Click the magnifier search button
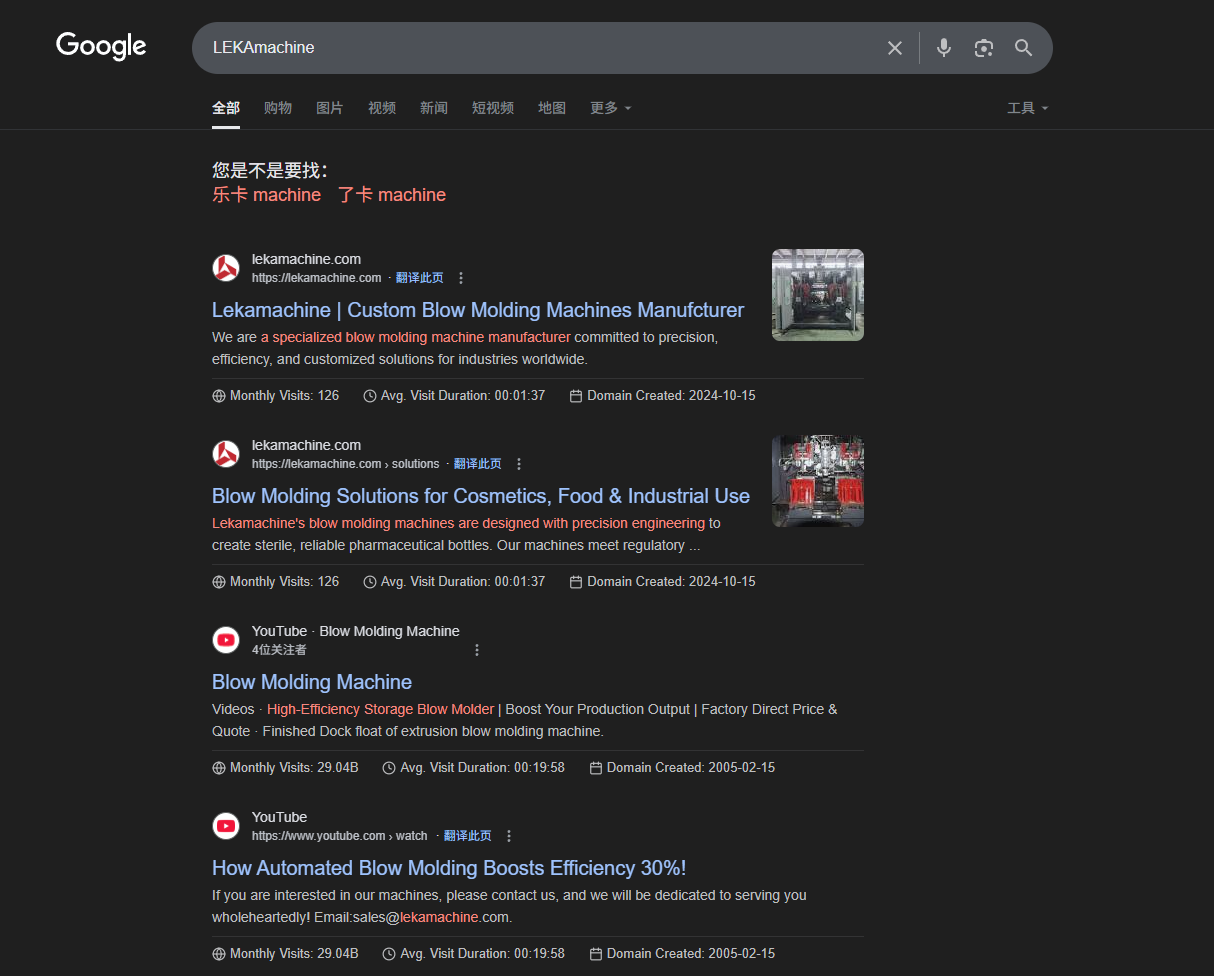The height and width of the screenshot is (976, 1214). (x=1023, y=48)
